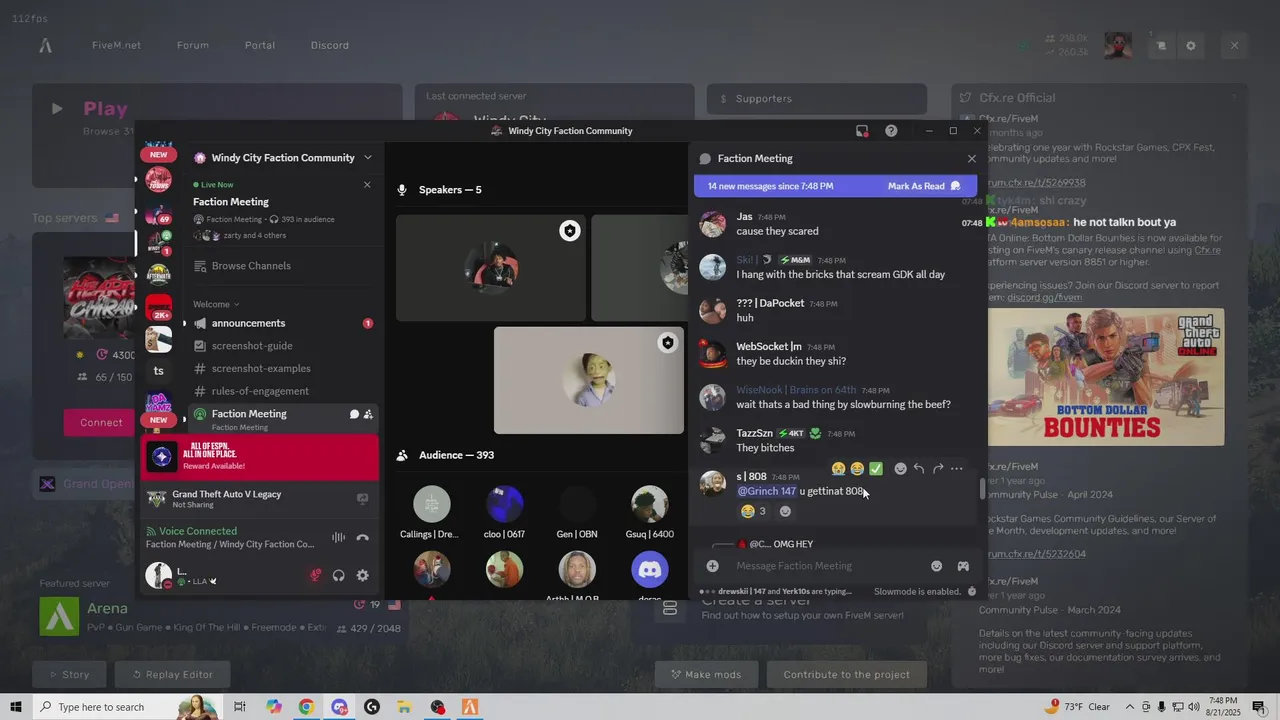This screenshot has height=720, width=1280.
Task: Click the screen share icon beside GTA V Legacy
Action: coord(362,498)
